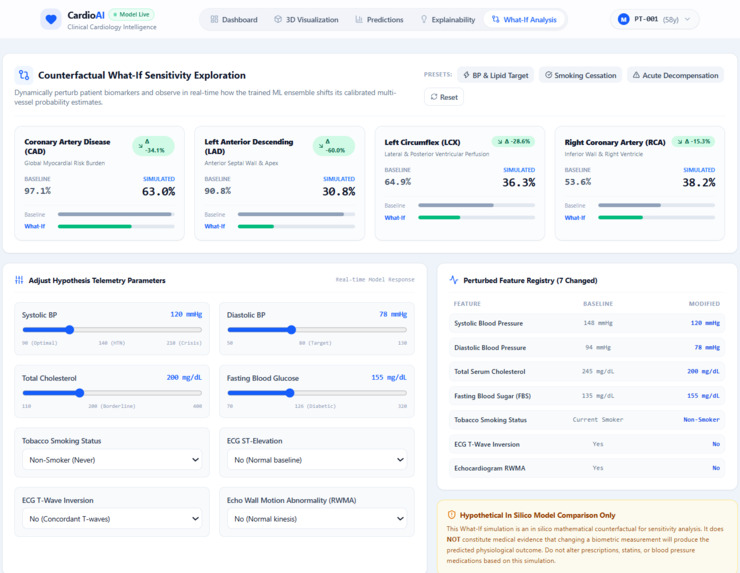Screen dimensions: 740x573
Task: Click the Echocardiogram RWMA registry row
Action: [587, 468]
